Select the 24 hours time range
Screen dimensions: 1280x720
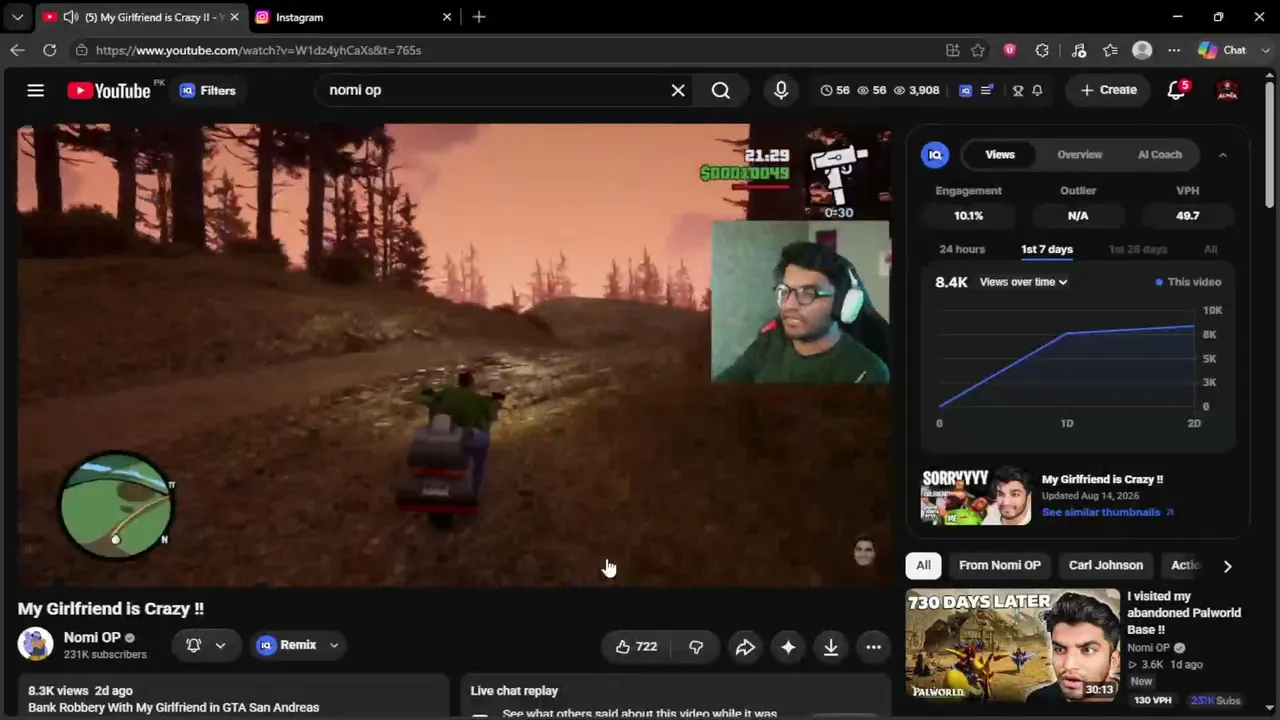coord(962,249)
